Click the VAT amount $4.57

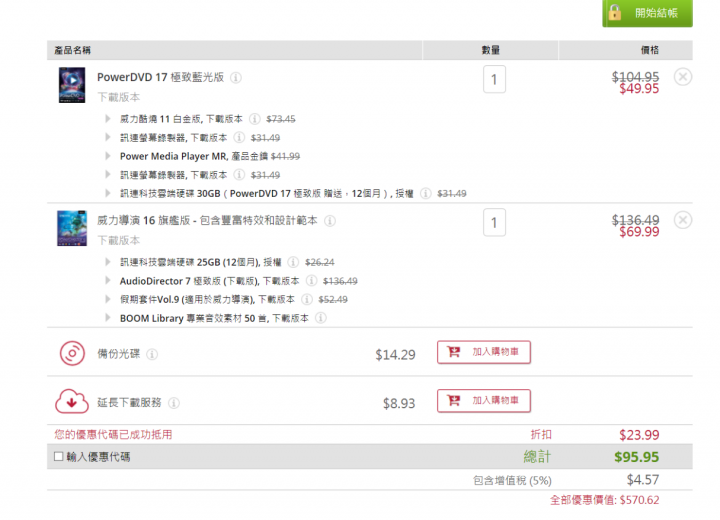tap(643, 480)
